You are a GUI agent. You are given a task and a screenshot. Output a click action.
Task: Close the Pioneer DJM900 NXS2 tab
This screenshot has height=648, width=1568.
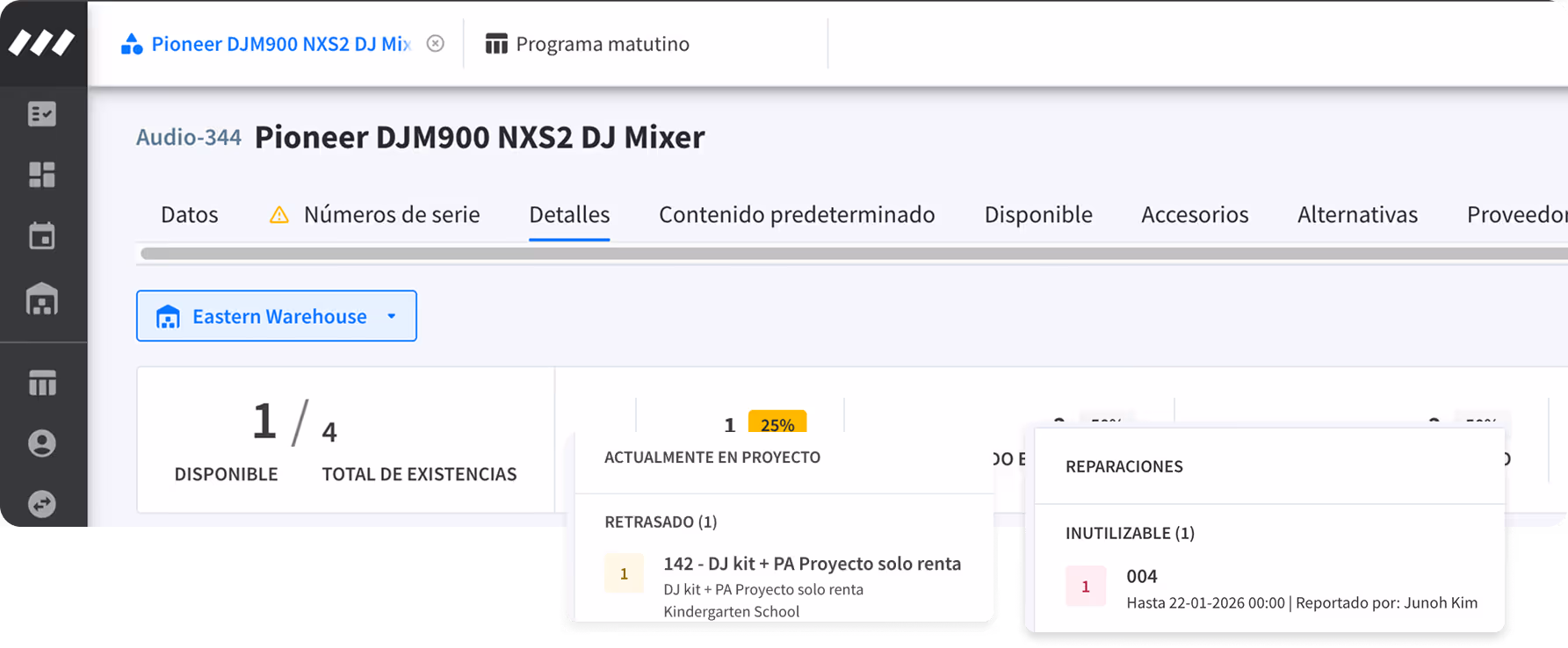pos(435,44)
